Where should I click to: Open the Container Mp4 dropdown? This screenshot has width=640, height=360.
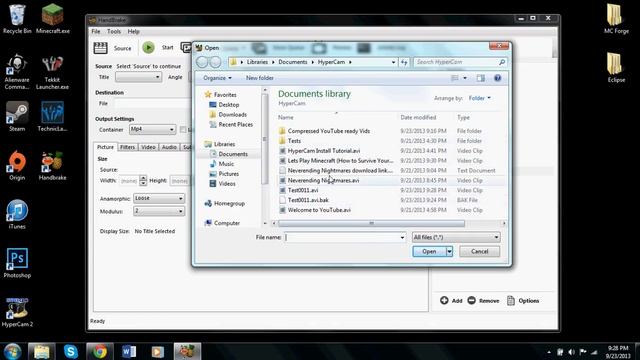(152, 129)
